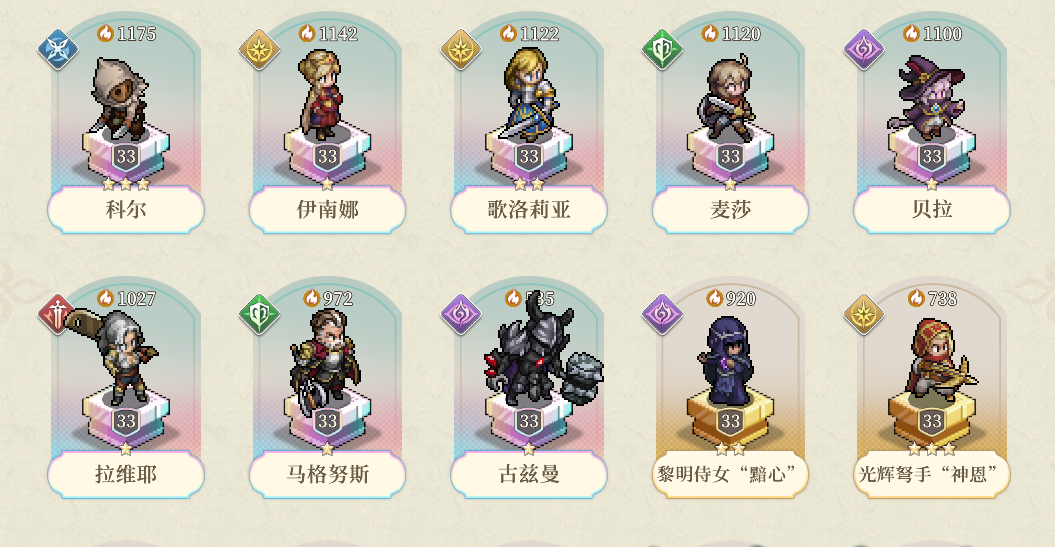Click the green shield icon on 马格努斯's card
Viewport: 1055px width, 547px height.
tap(260, 314)
